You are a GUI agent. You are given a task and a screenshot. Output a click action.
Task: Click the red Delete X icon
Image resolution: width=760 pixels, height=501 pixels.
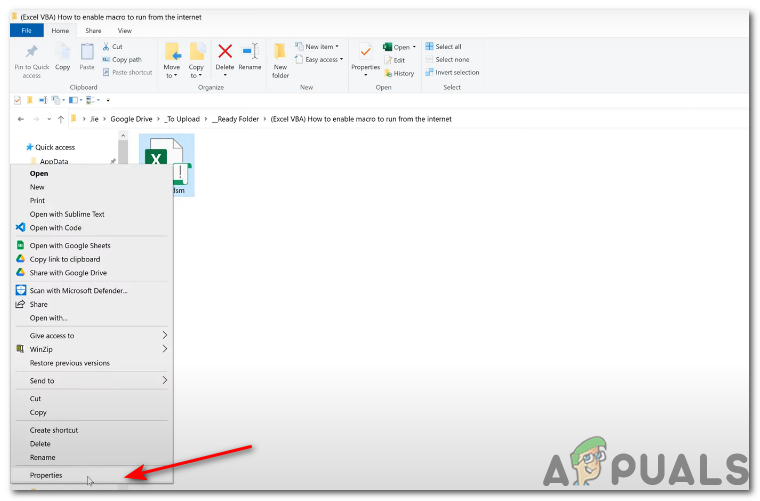click(x=225, y=51)
